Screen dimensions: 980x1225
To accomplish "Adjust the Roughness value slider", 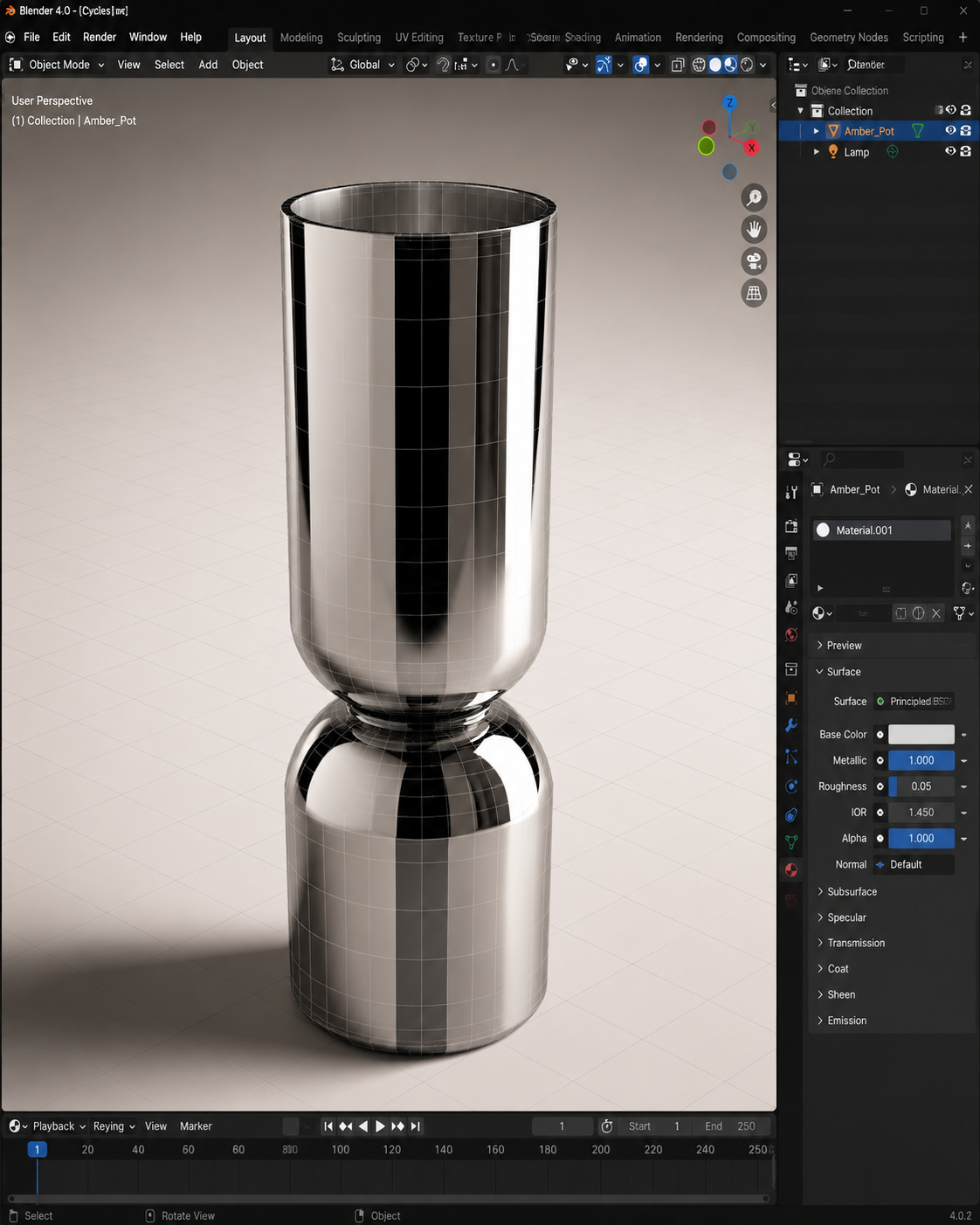I will click(921, 786).
